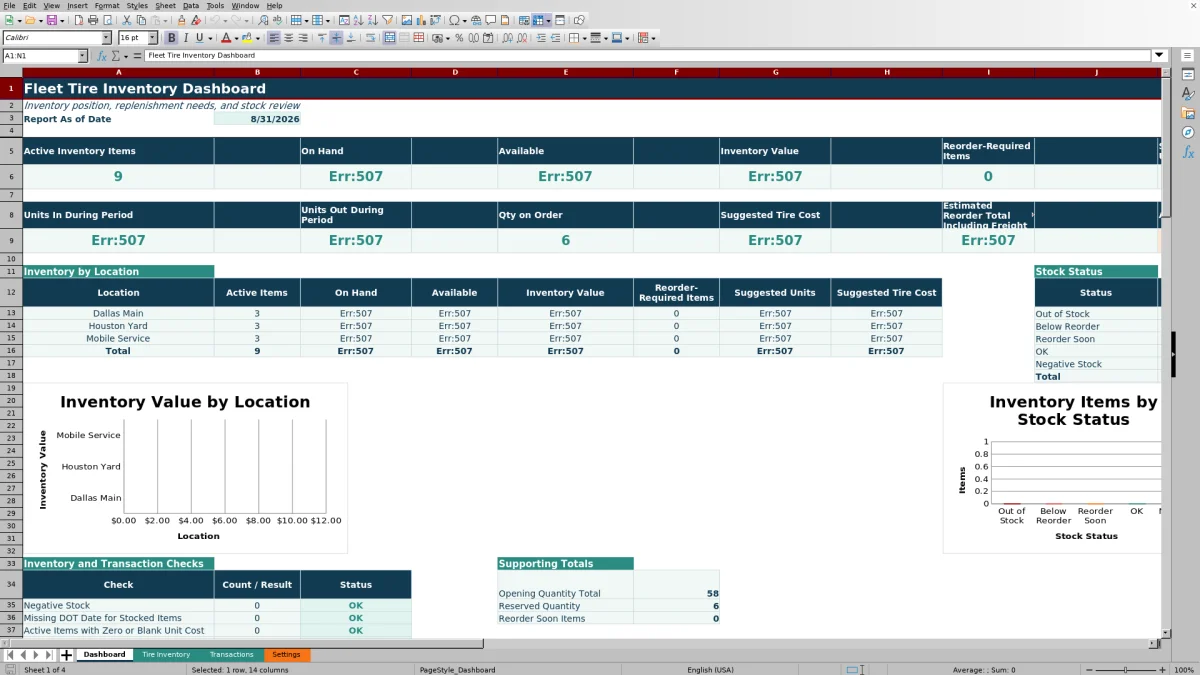The width and height of the screenshot is (1200, 675).
Task: Toggle Bold formatting
Action: (x=171, y=38)
